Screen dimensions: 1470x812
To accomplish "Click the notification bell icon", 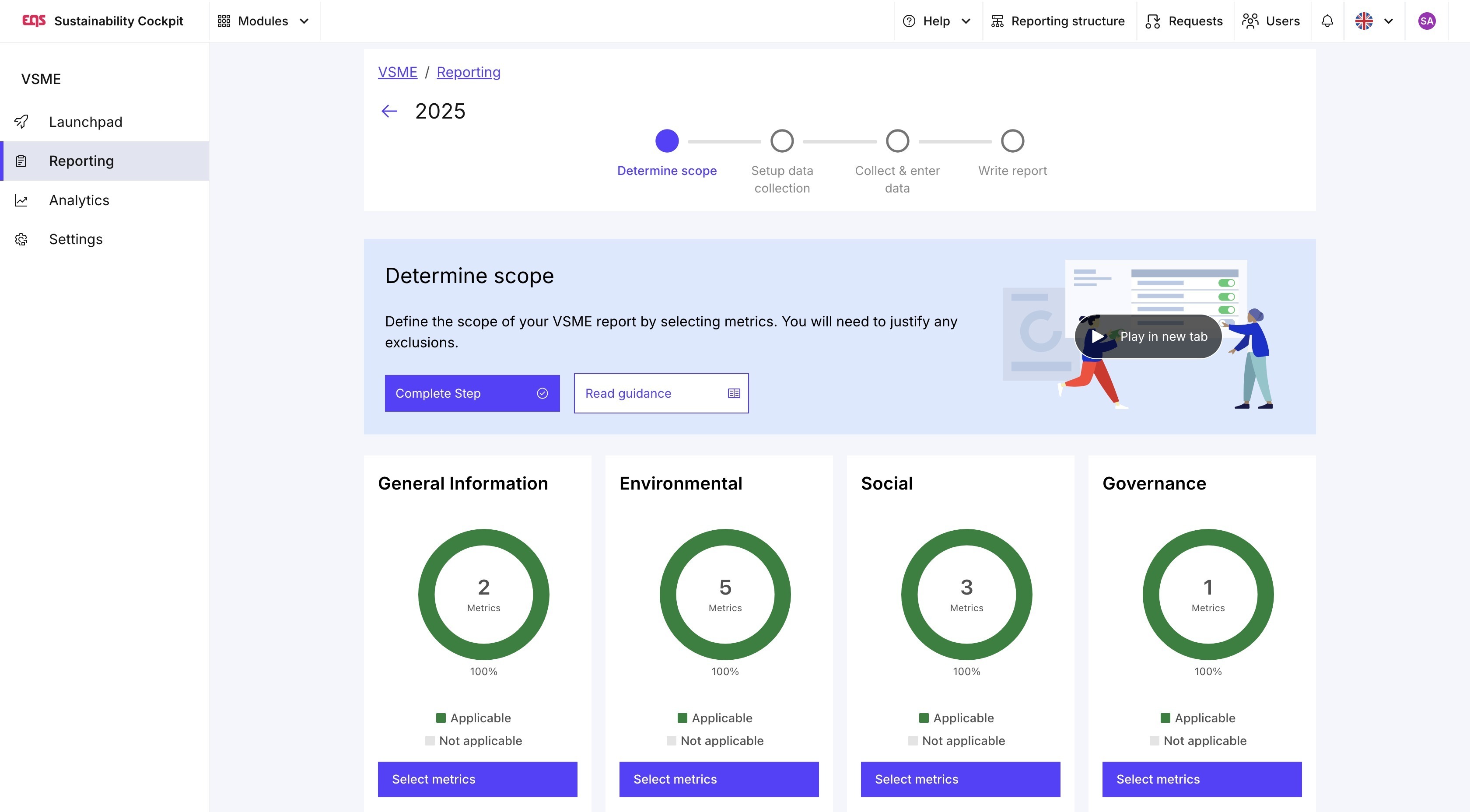I will pyautogui.click(x=1327, y=21).
